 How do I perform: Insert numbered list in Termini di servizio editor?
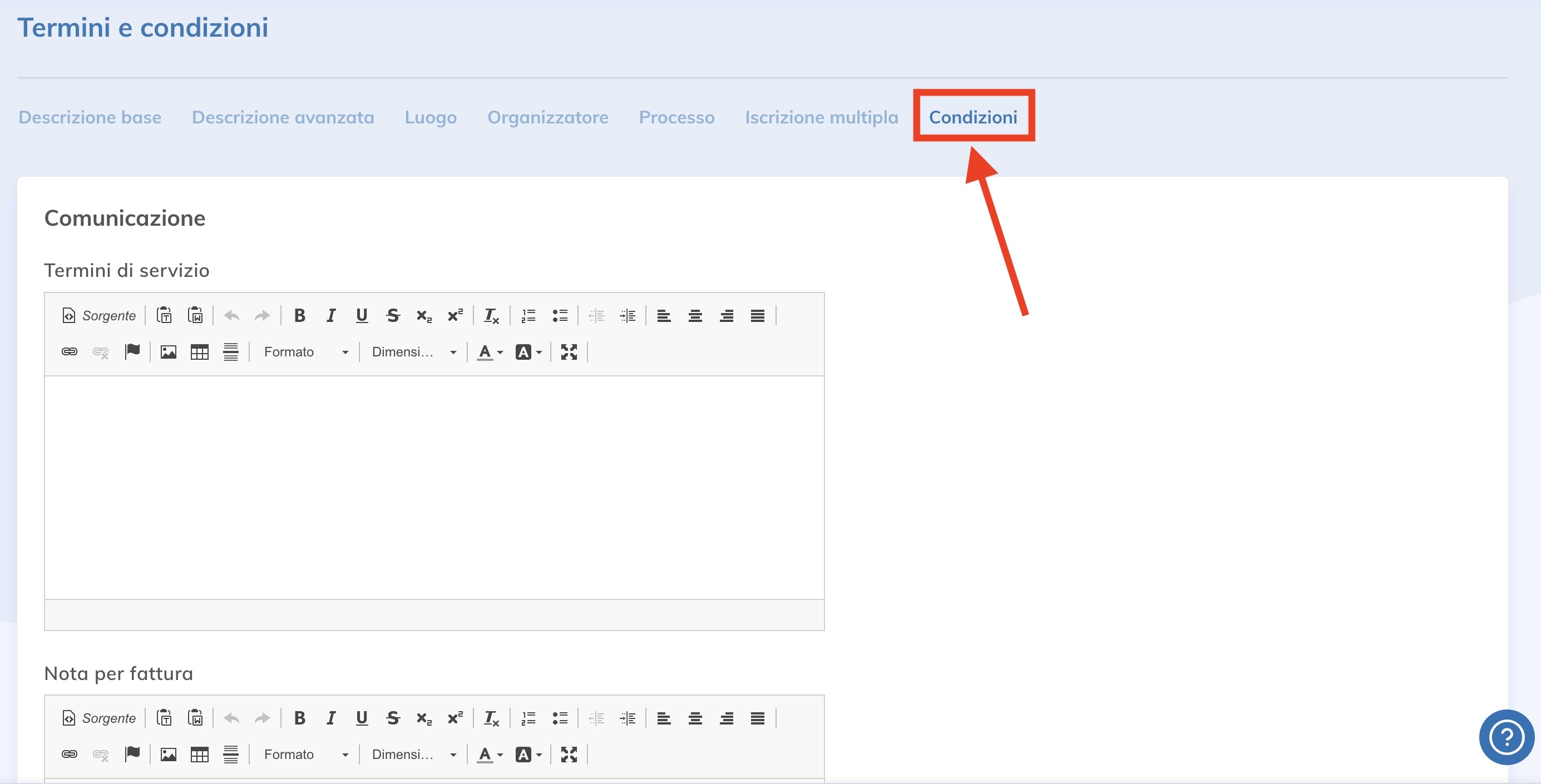(x=528, y=315)
